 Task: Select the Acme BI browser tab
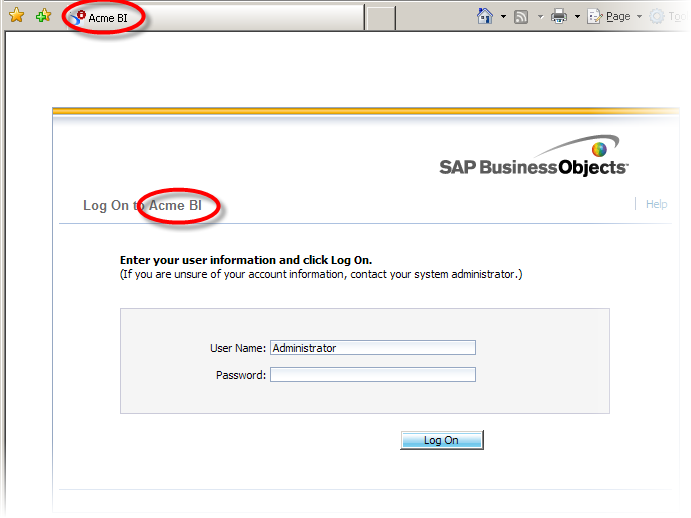(215, 18)
